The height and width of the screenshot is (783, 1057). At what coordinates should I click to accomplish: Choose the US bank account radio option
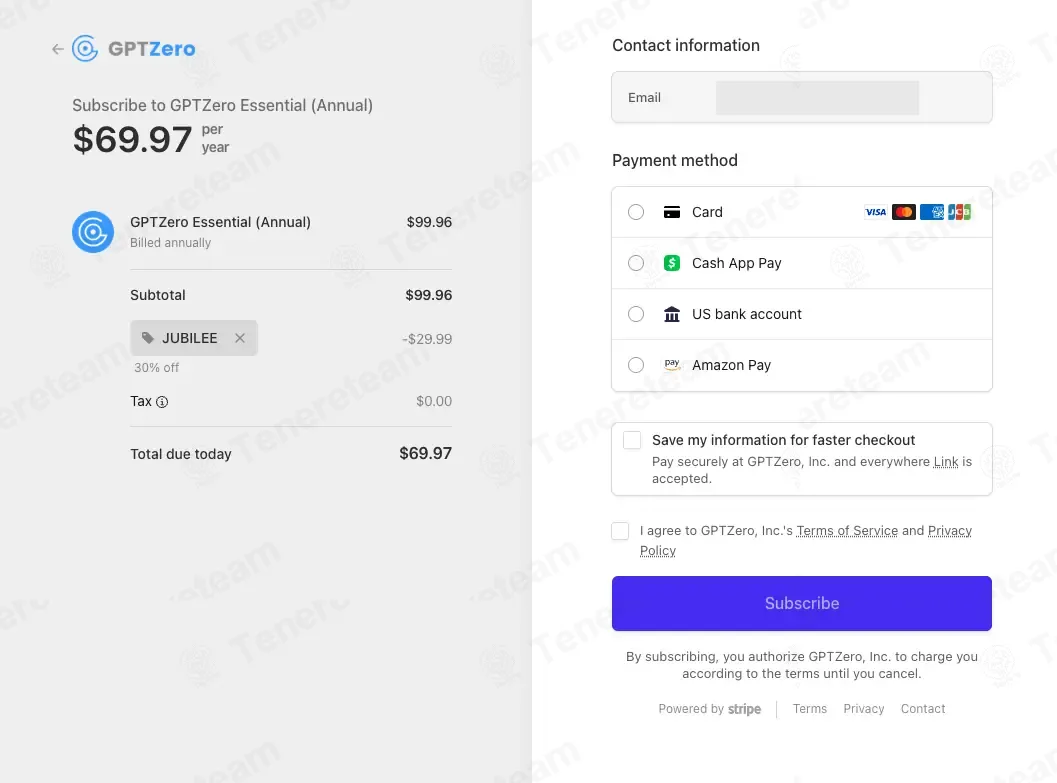pyautogui.click(x=636, y=314)
